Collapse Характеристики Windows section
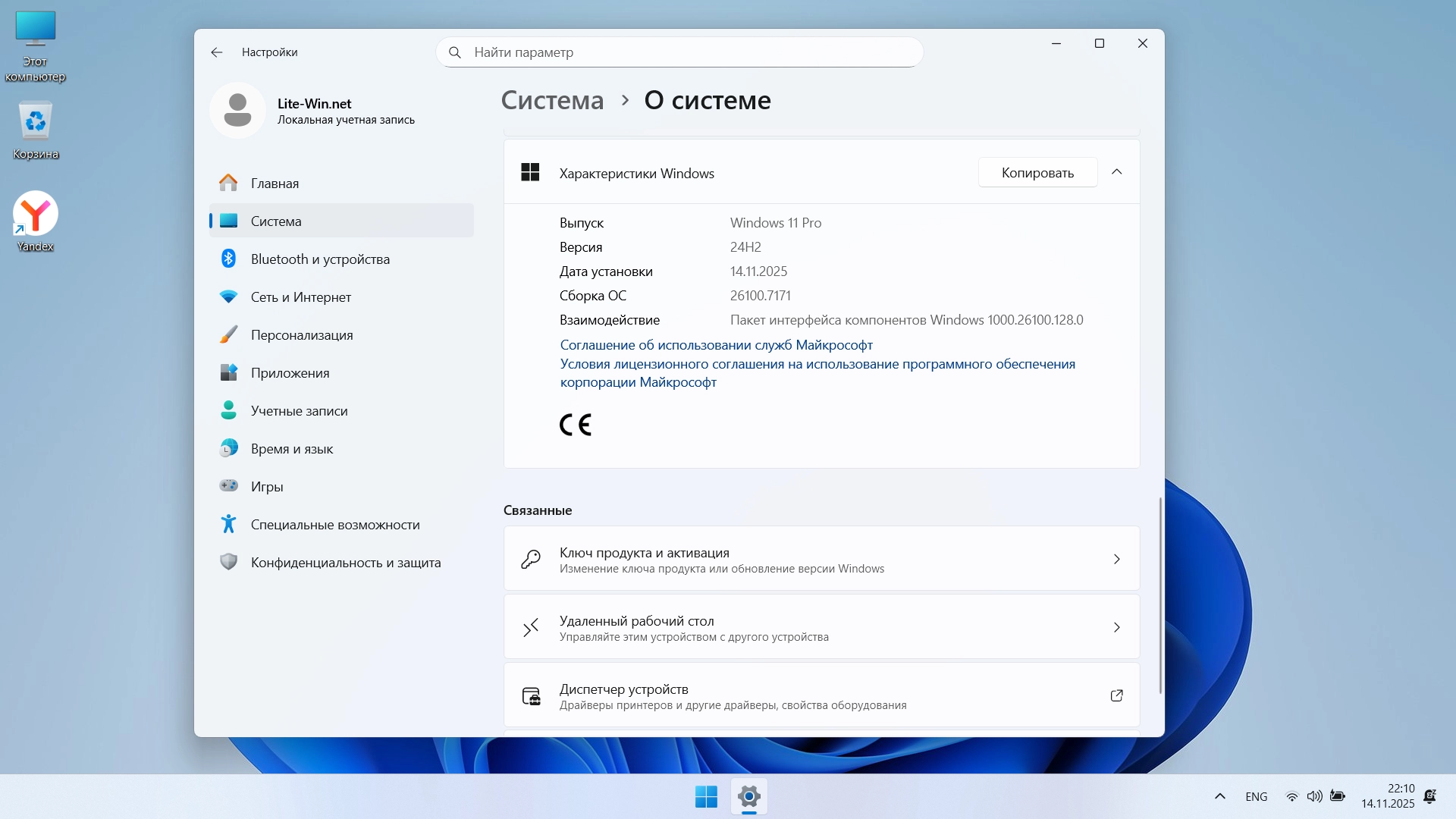The width and height of the screenshot is (1456, 819). [x=1116, y=173]
